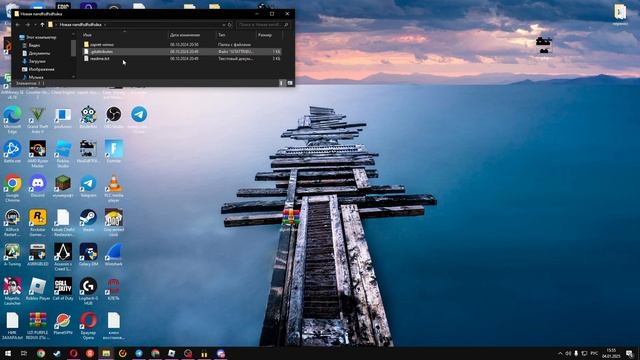The image size is (640, 360).
Task: Switch Explorer to large icons view
Action: tap(290, 83)
